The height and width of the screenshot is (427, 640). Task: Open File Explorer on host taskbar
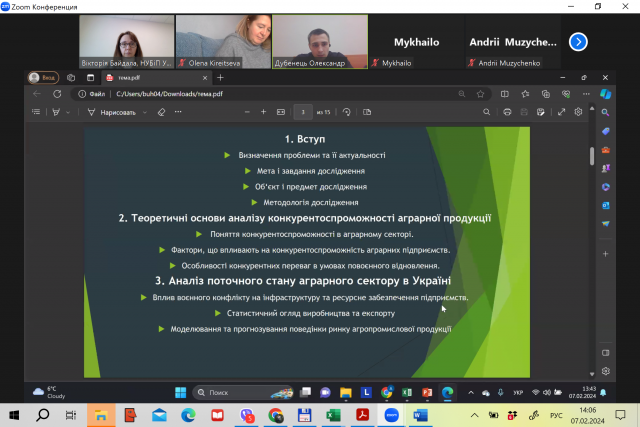point(101,416)
